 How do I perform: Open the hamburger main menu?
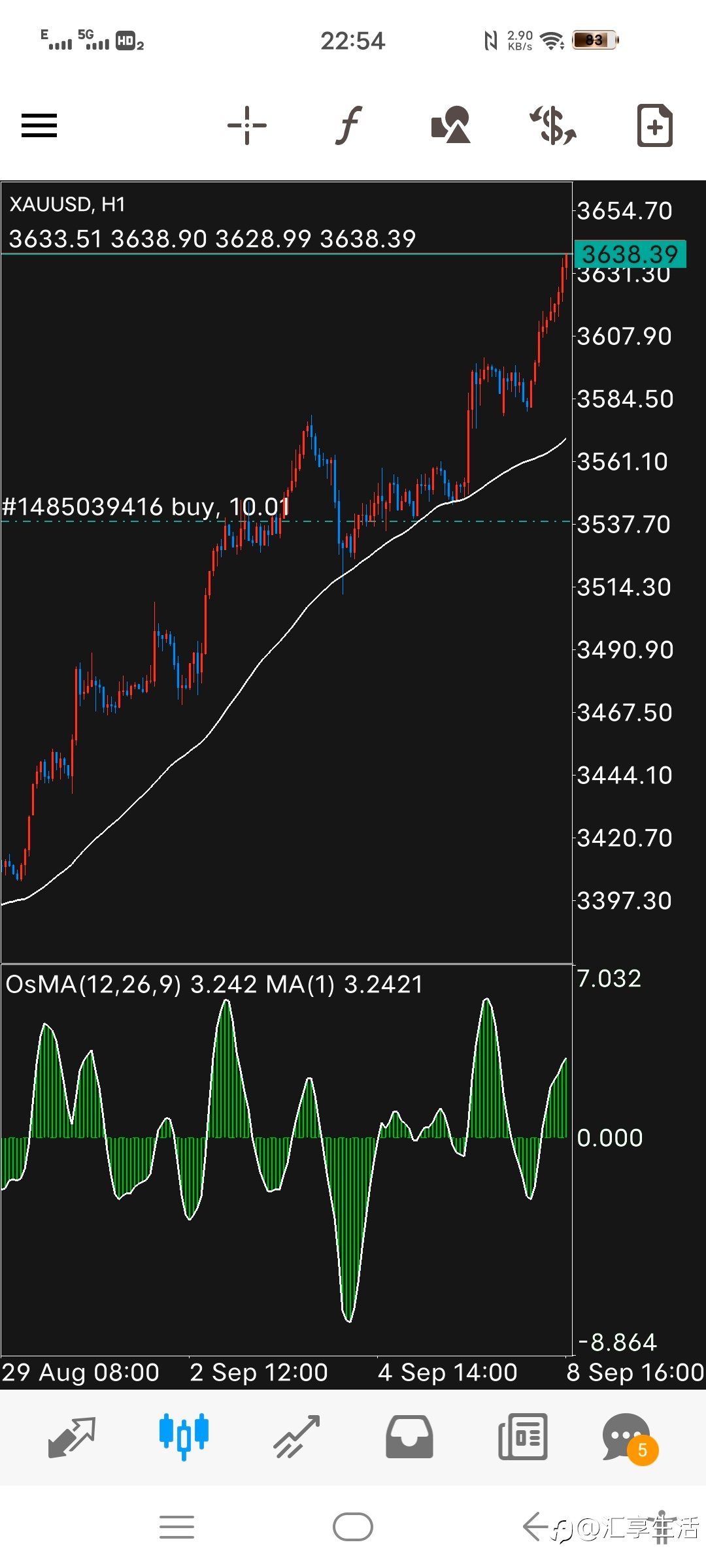(x=39, y=125)
